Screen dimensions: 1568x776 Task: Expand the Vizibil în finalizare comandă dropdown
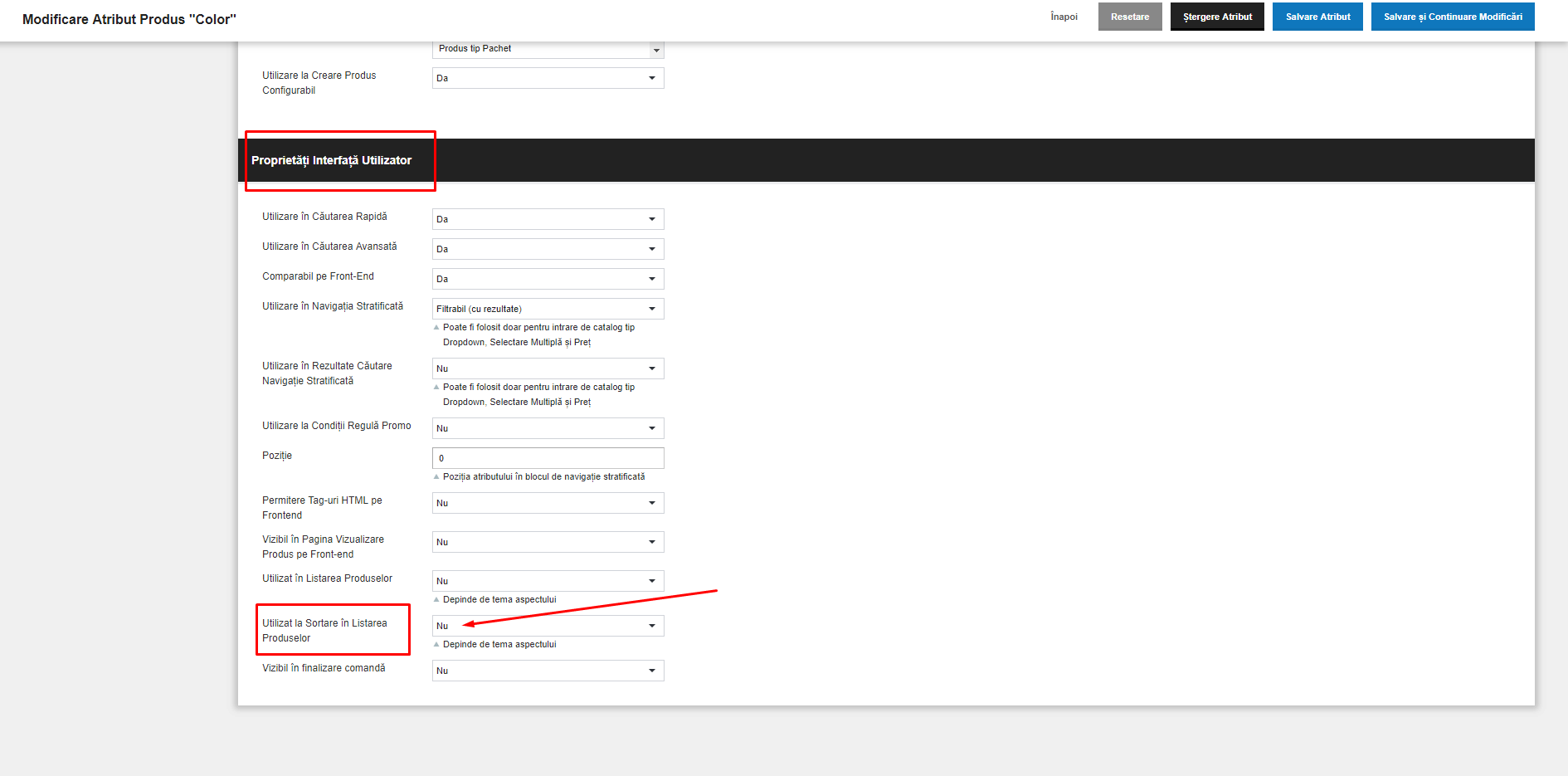pos(548,671)
